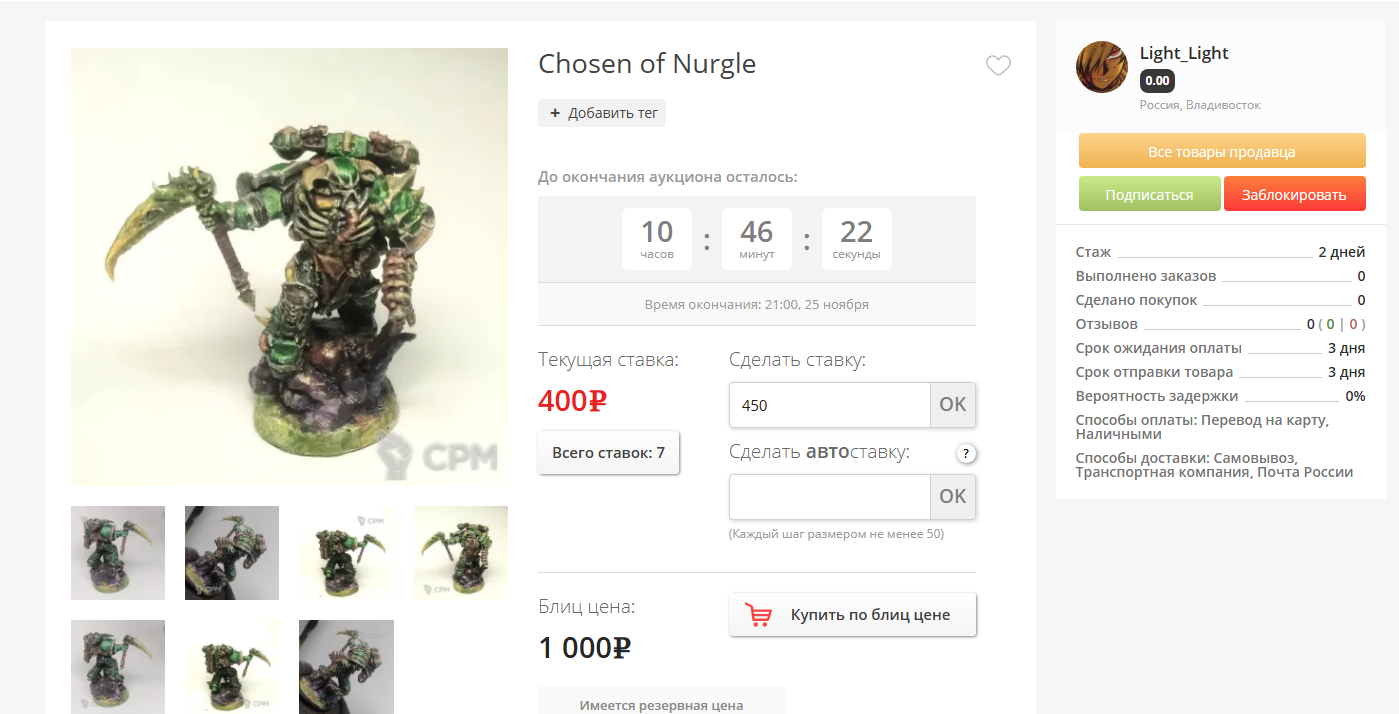Select fourth thumbnail in top row
This screenshot has height=714, width=1399.
tap(461, 553)
